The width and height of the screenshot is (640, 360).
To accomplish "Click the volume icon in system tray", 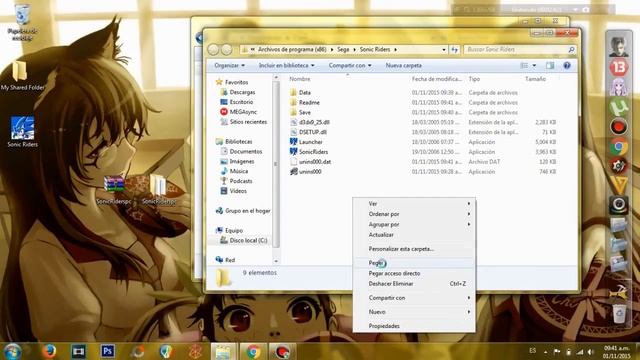I will coord(590,352).
